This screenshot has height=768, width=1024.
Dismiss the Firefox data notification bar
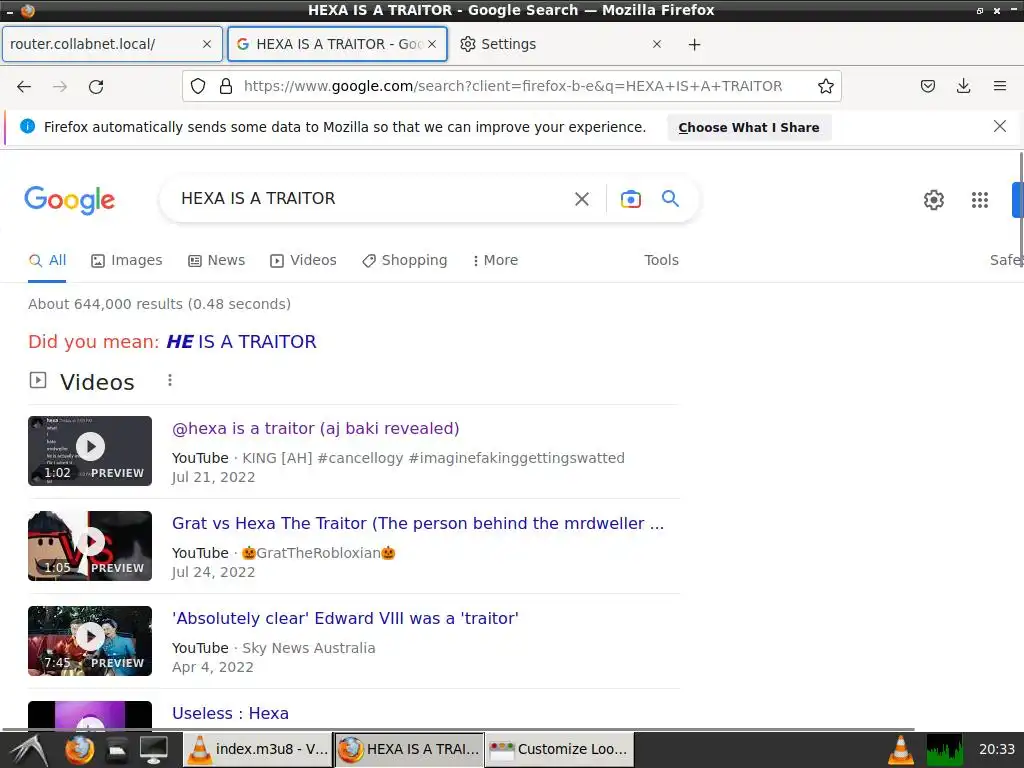[x=999, y=126]
